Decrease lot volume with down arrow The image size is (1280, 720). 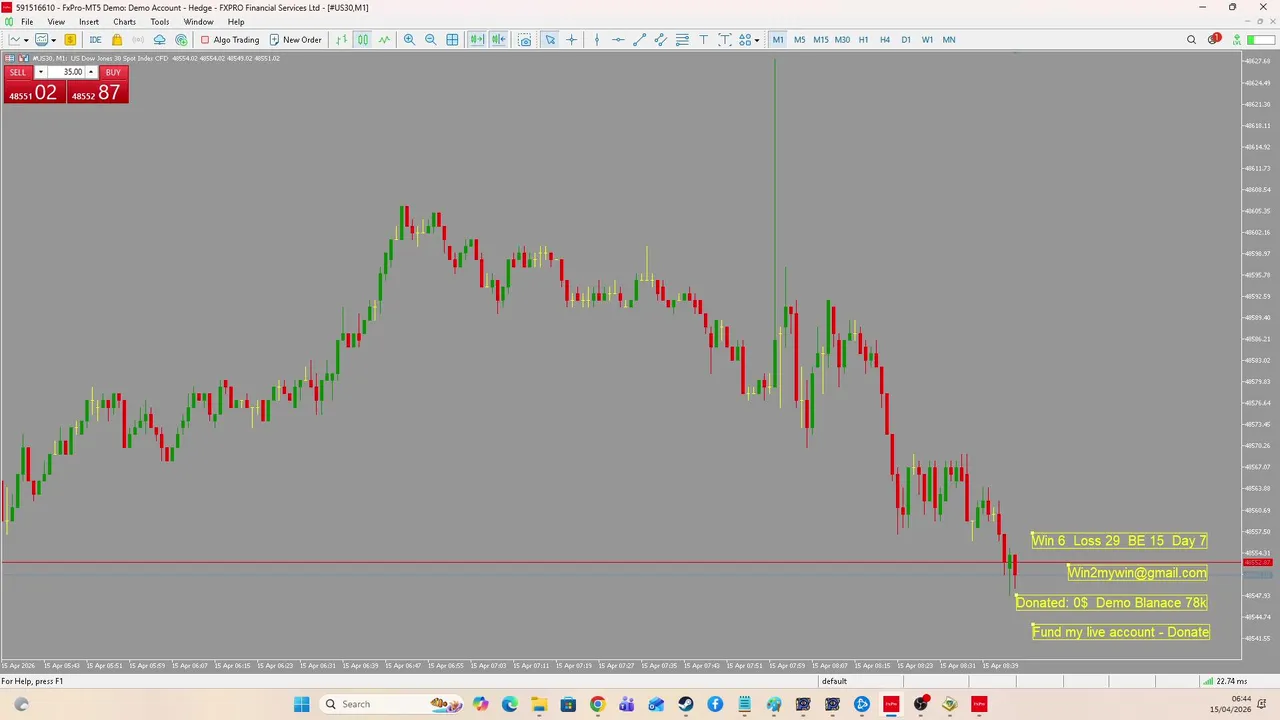(41, 72)
